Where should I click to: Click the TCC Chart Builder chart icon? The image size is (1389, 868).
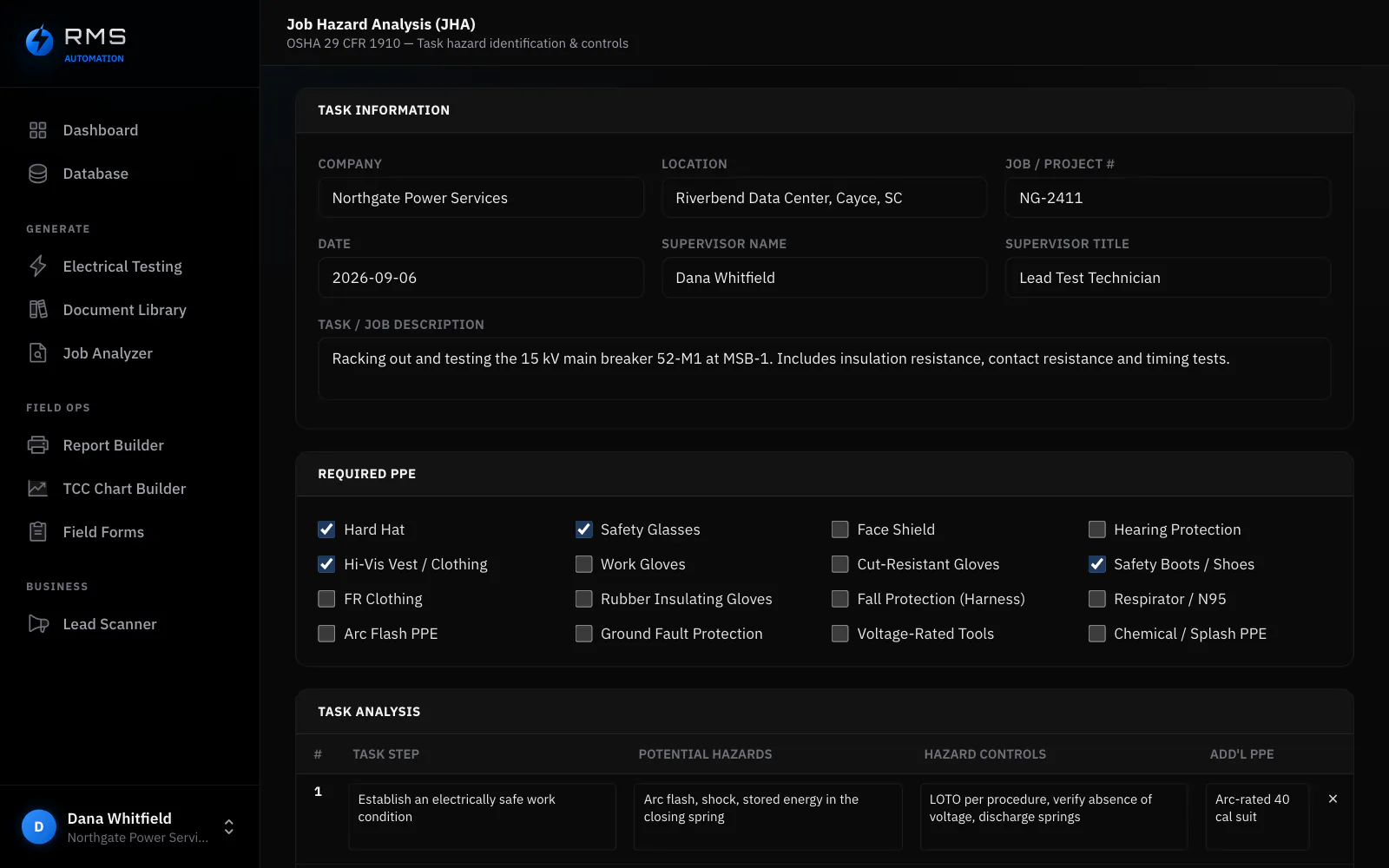click(37, 489)
